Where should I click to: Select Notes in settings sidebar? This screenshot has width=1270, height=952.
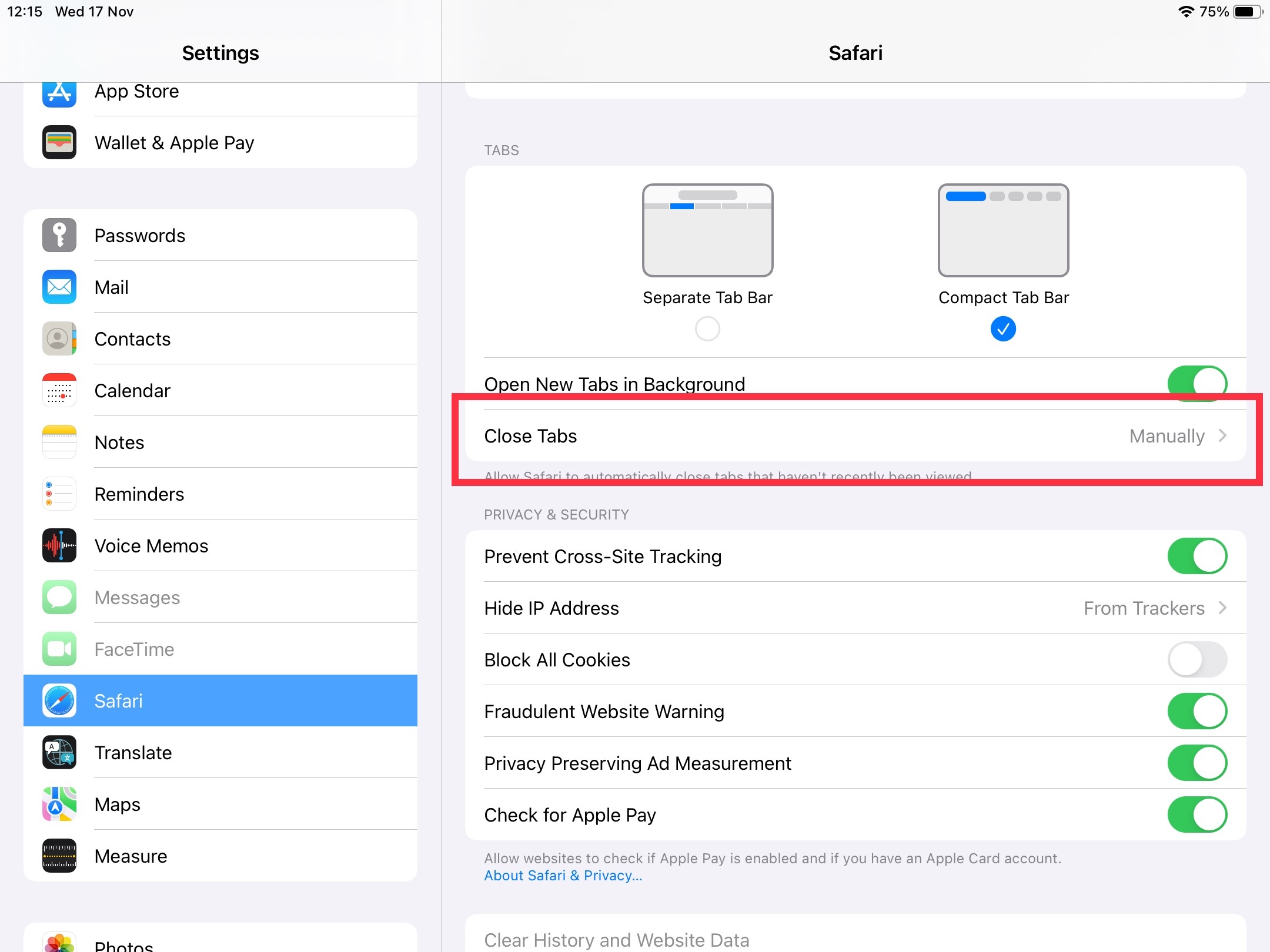pyautogui.click(x=119, y=442)
